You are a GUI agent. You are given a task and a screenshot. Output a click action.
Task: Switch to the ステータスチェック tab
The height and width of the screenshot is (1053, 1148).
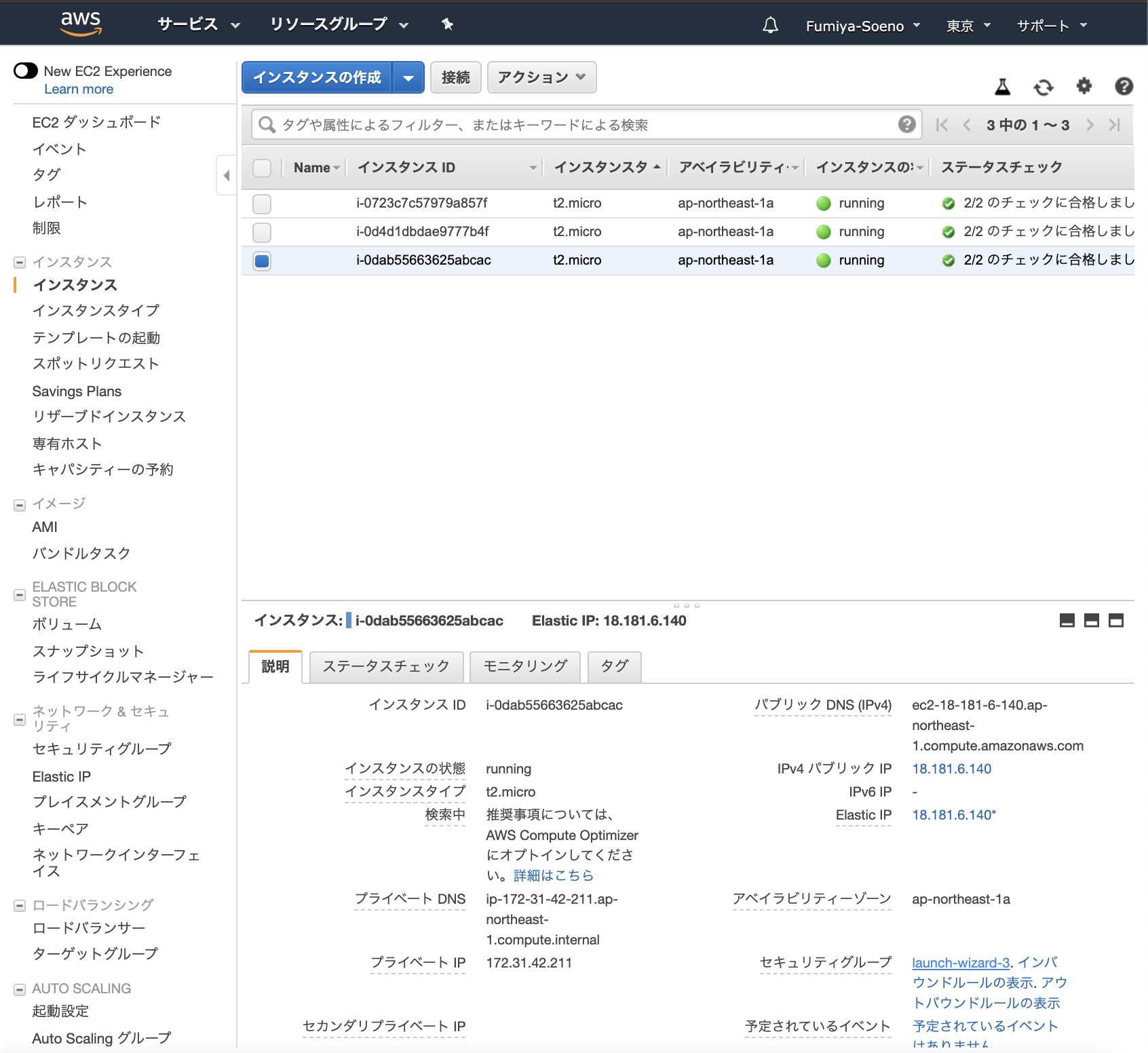point(385,667)
